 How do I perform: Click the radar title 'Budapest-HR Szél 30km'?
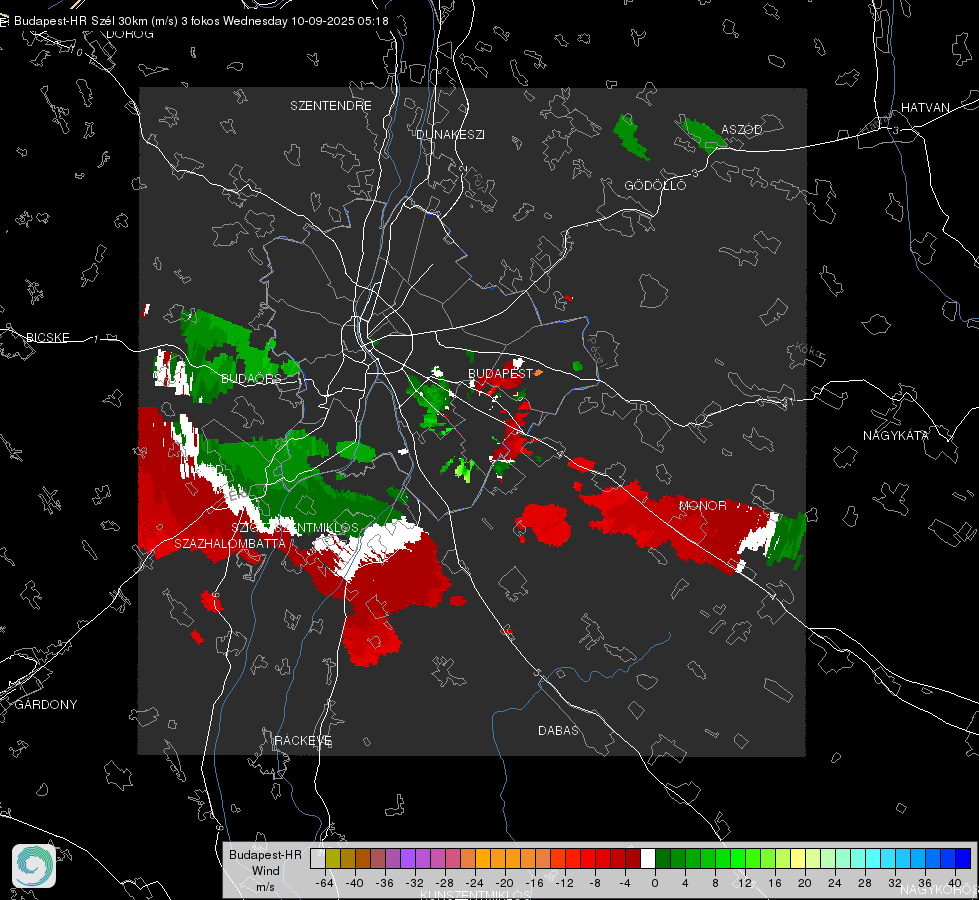(81, 21)
